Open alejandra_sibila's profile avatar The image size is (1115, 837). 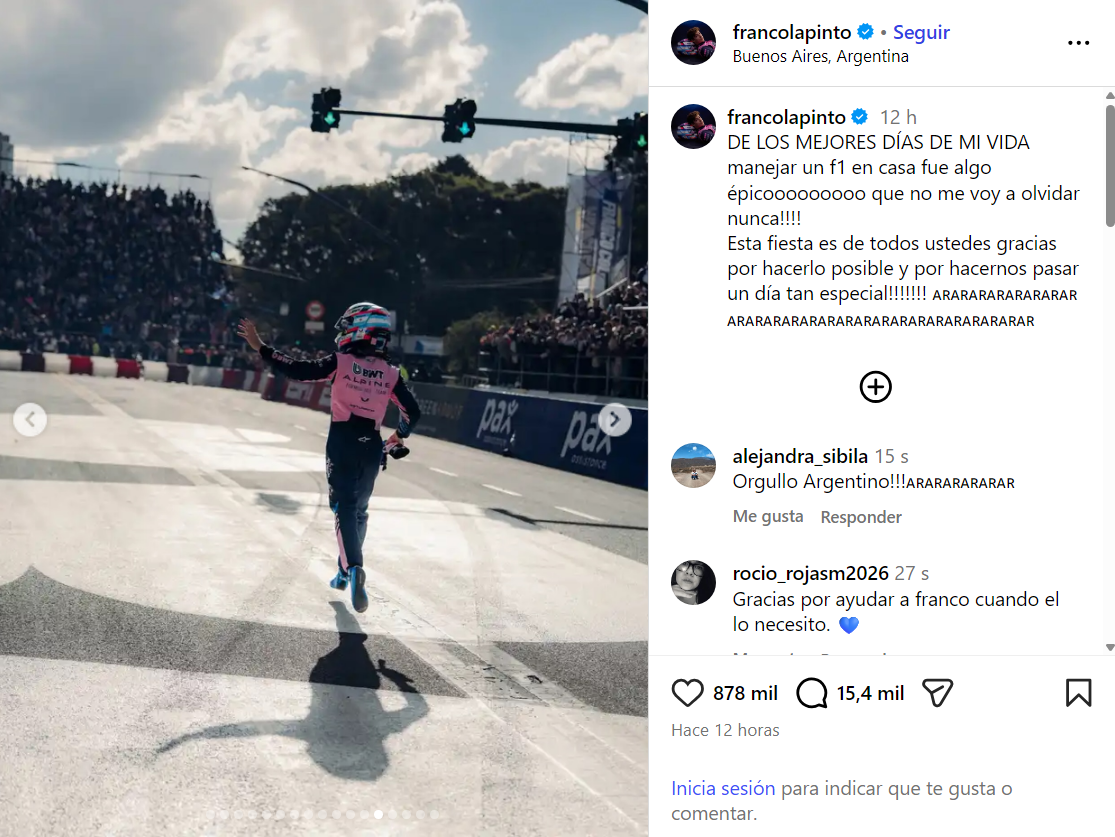pos(693,466)
